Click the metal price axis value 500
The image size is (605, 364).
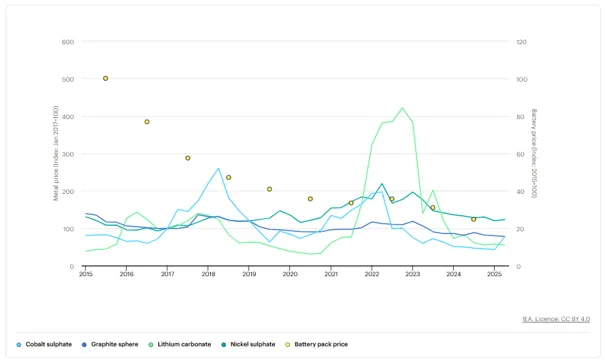68,79
